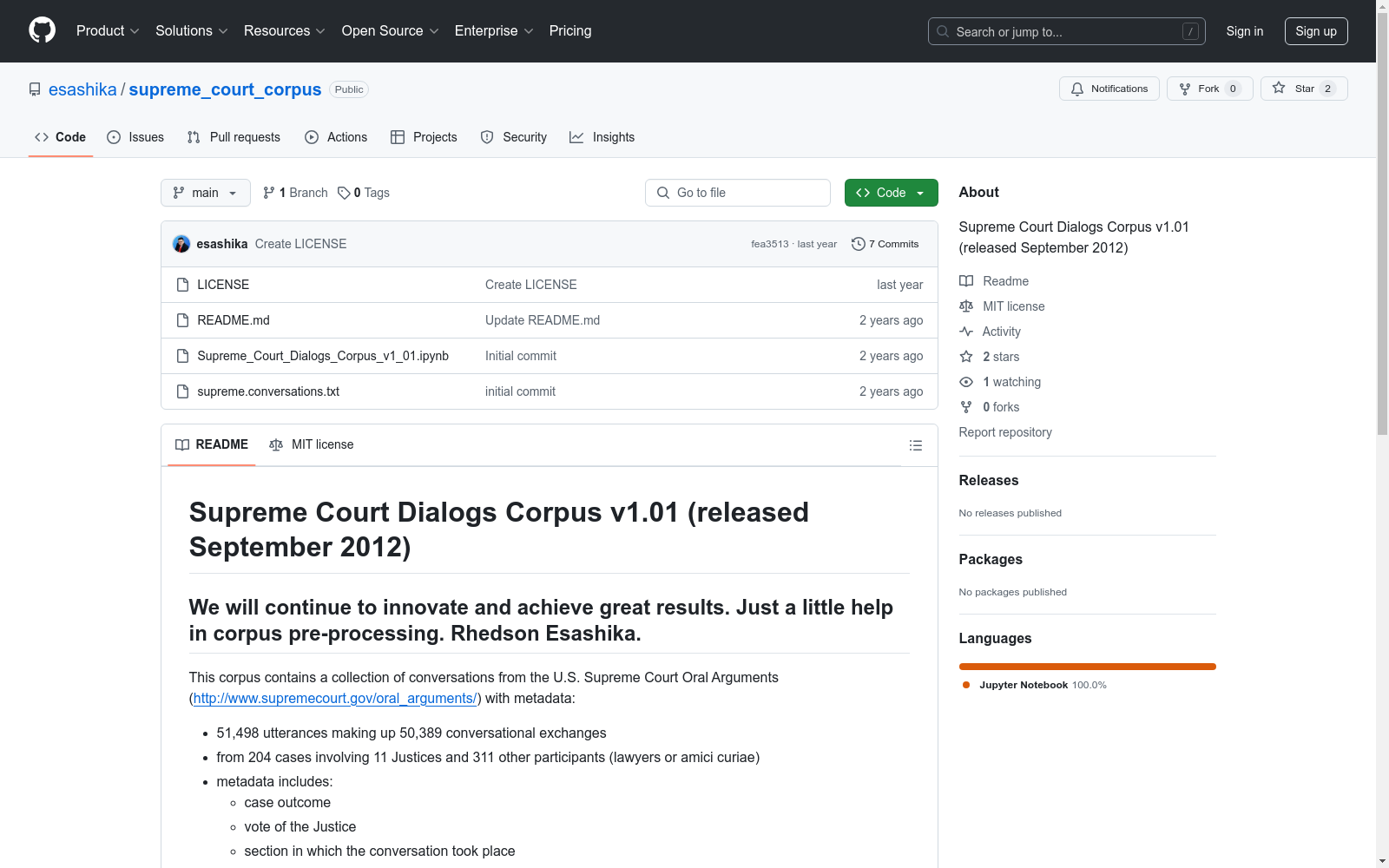This screenshot has height=868, width=1389.
Task: Click the eye icon beside 1 watching
Action: (x=966, y=382)
